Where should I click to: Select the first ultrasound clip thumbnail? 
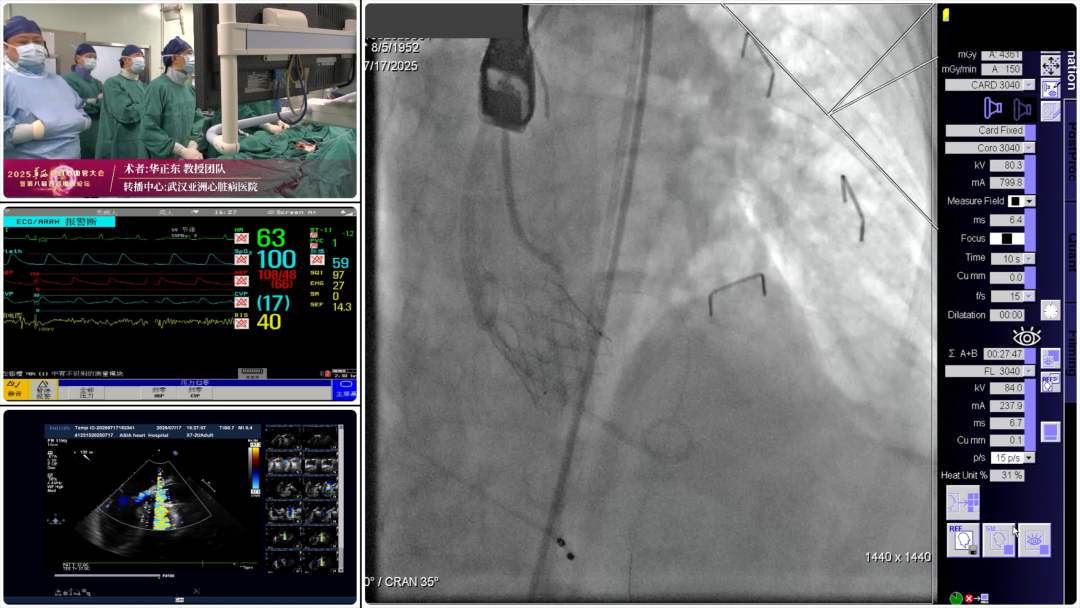pos(284,438)
